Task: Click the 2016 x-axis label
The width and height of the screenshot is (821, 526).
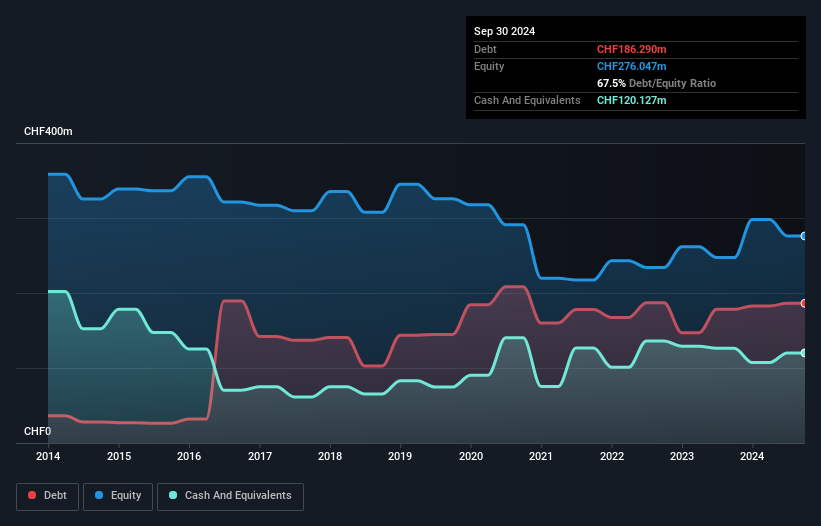Action: click(x=189, y=456)
